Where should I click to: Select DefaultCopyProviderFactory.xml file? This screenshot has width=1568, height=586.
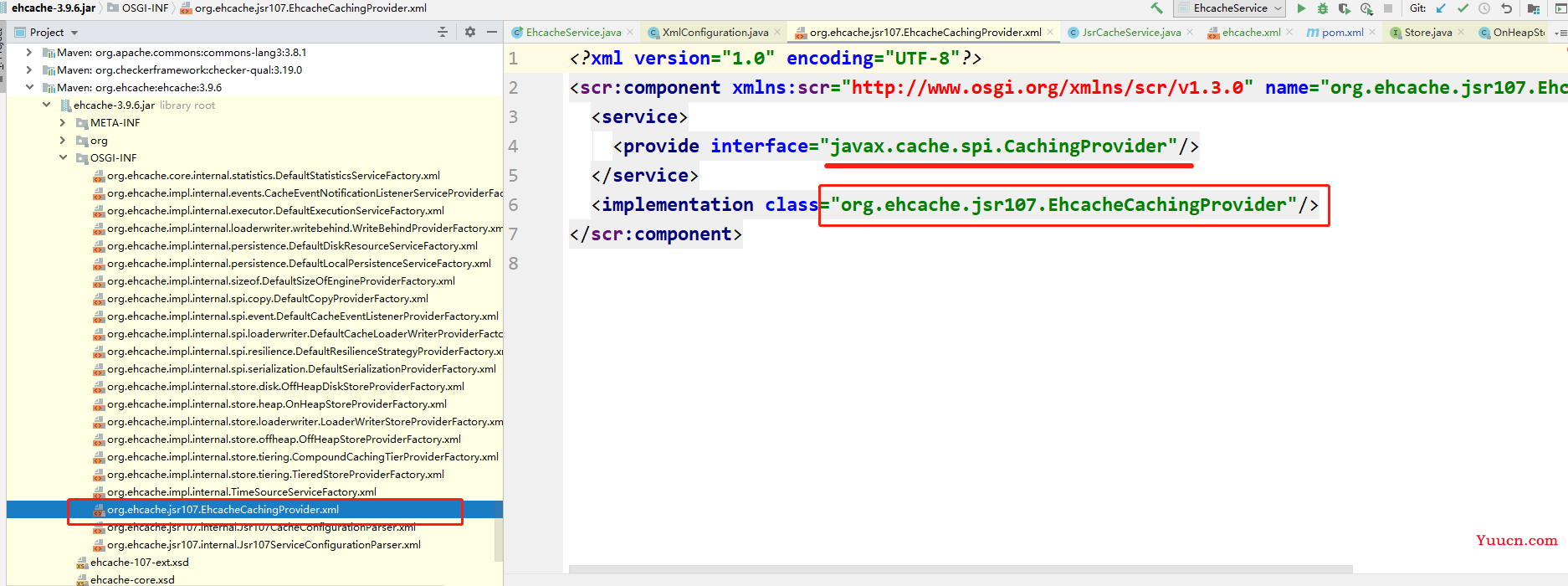coord(261,298)
